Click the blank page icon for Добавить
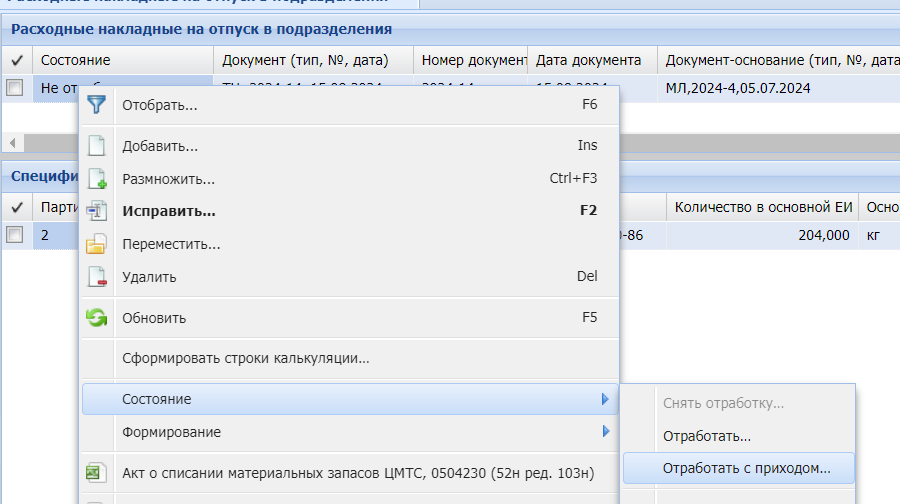Image resolution: width=900 pixels, height=504 pixels. pyautogui.click(x=97, y=146)
